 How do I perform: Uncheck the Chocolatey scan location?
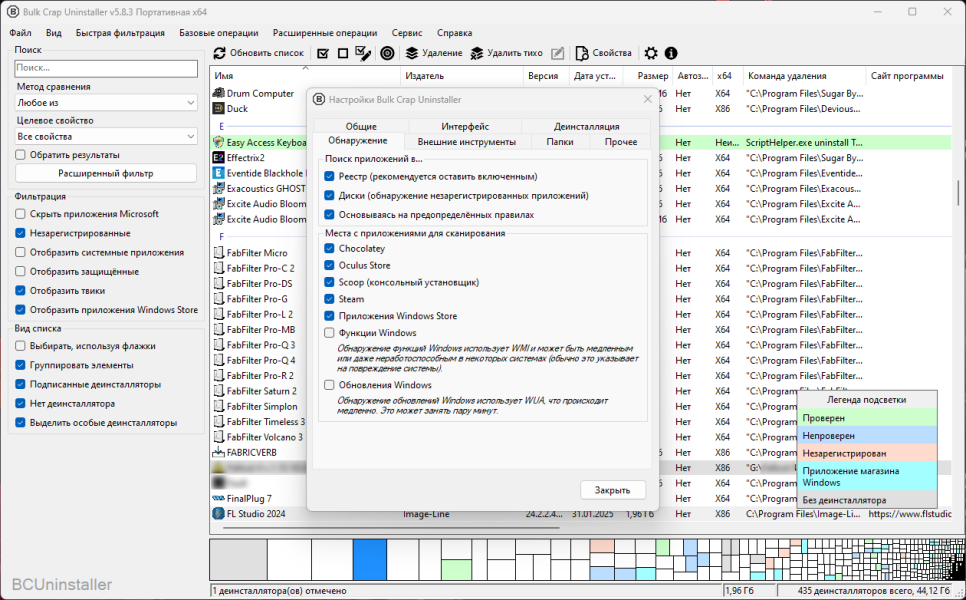(329, 249)
